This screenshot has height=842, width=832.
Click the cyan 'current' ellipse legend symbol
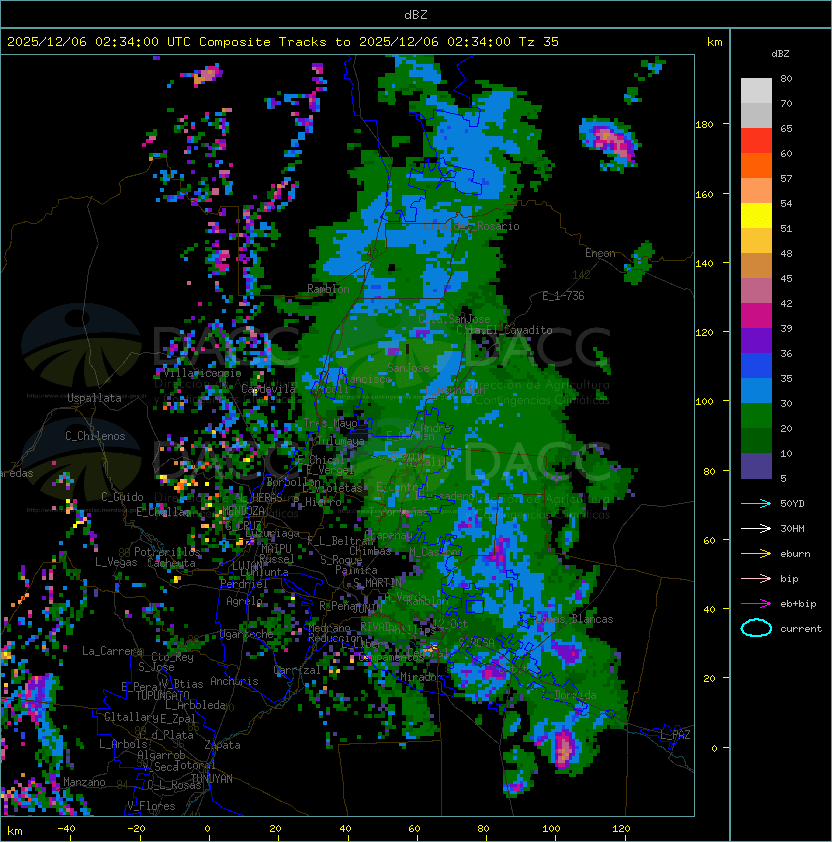pos(756,628)
